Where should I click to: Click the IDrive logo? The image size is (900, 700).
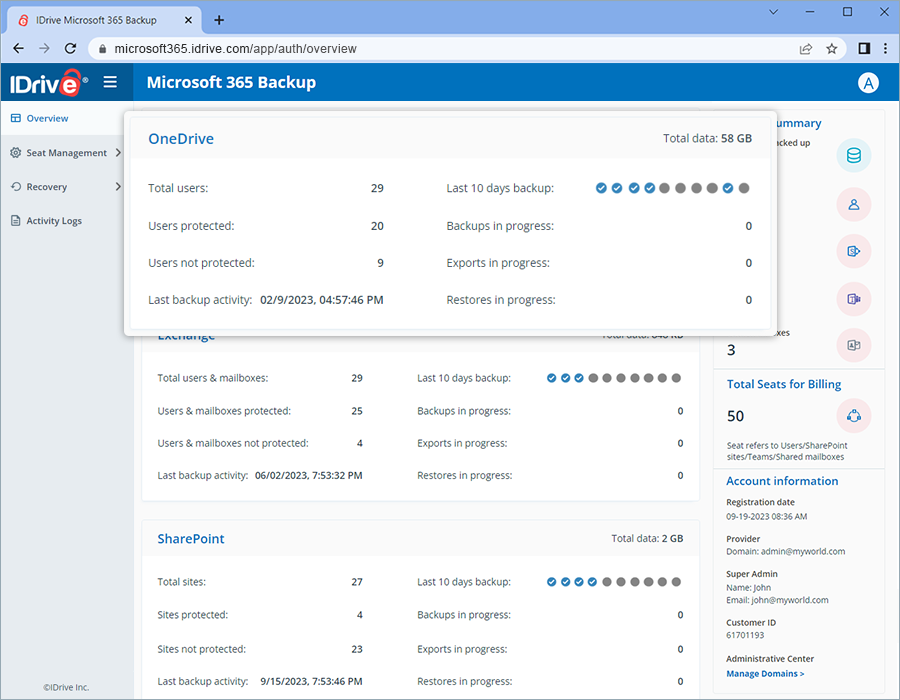point(49,83)
